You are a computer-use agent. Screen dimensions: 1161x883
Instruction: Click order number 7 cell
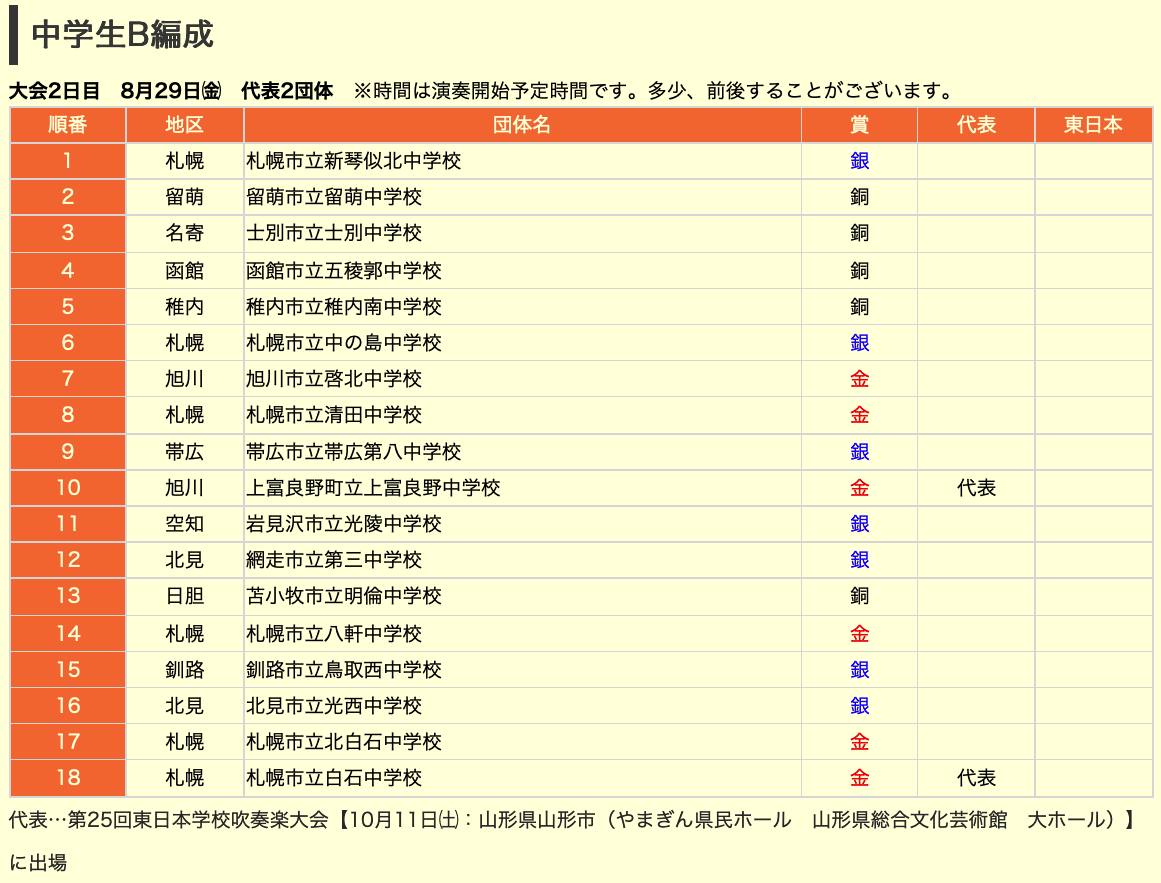tap(67, 379)
